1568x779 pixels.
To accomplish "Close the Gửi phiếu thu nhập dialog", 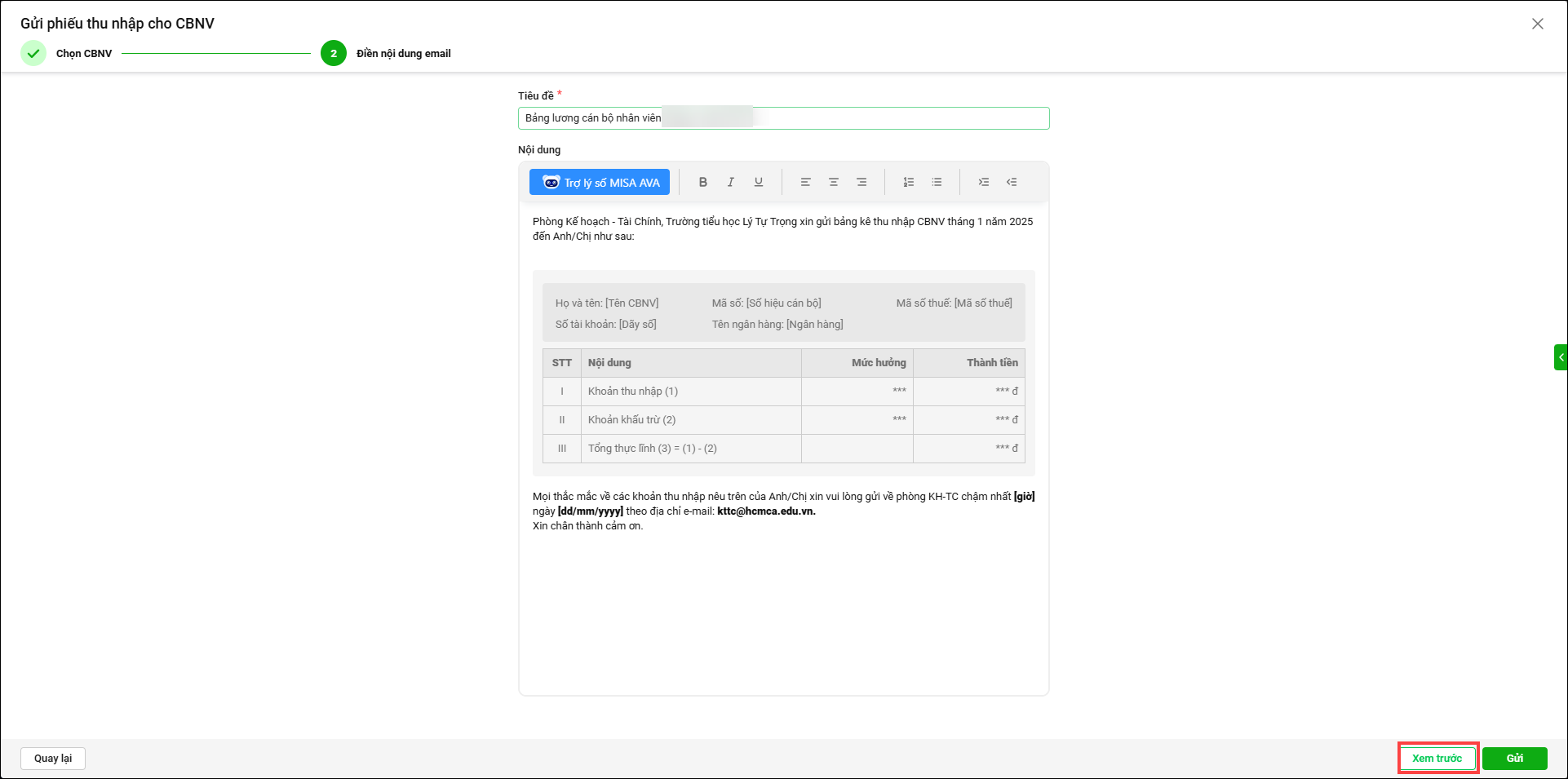I will [1537, 24].
